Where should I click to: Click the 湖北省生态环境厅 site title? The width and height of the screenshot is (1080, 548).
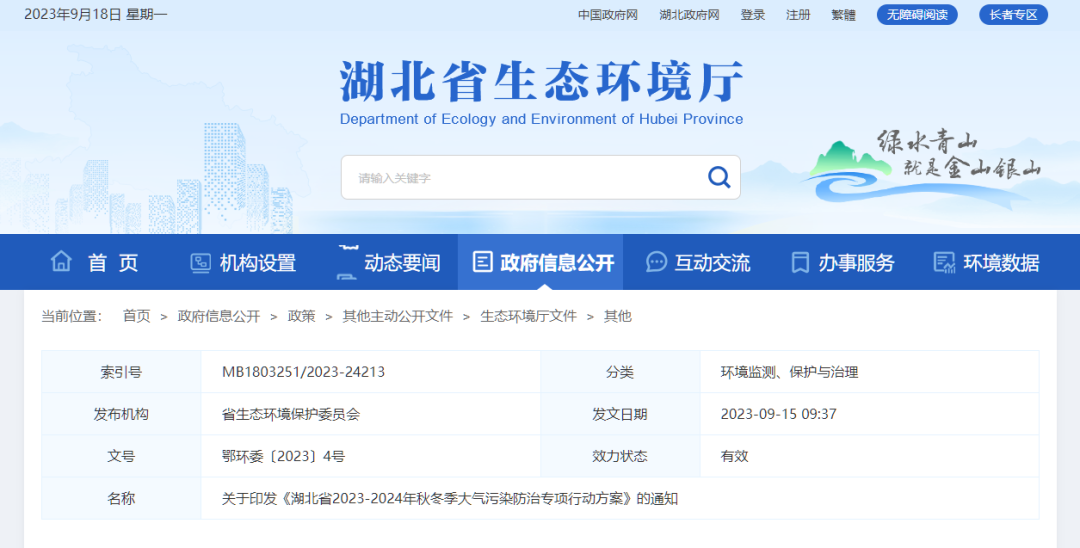tap(541, 81)
